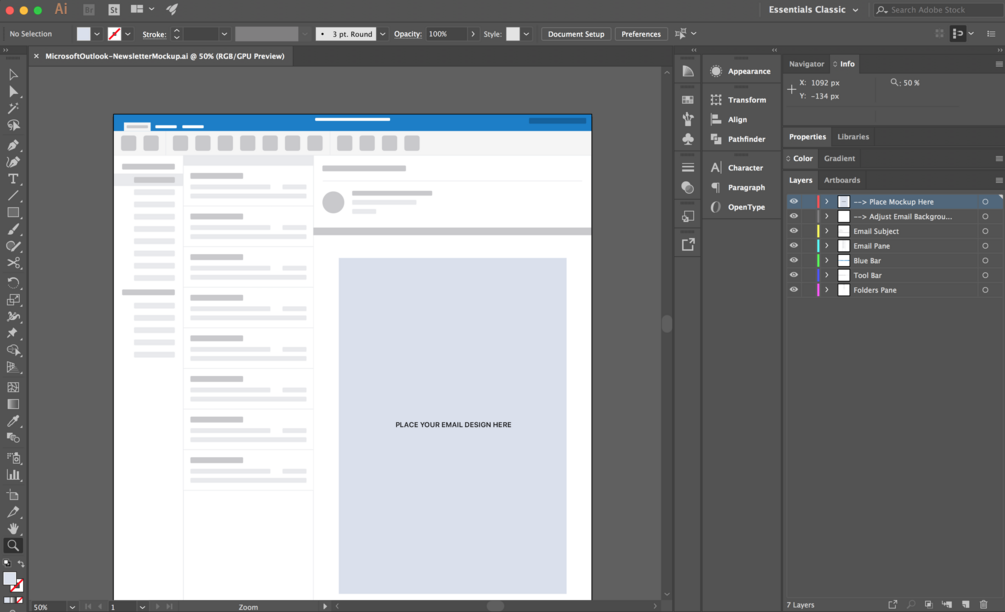Click the Document Setup button

tap(576, 34)
